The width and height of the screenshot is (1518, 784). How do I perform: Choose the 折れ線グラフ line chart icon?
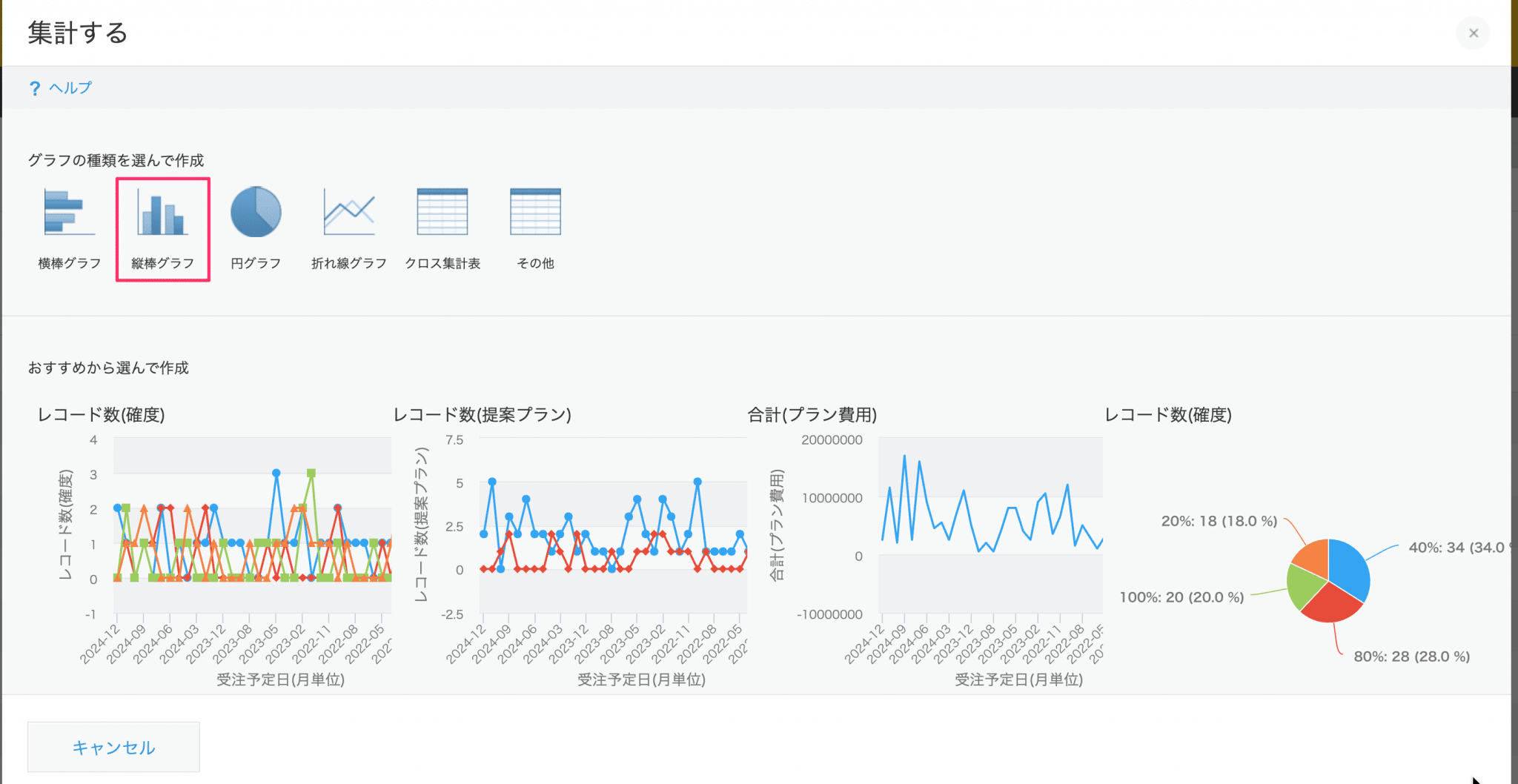click(349, 212)
